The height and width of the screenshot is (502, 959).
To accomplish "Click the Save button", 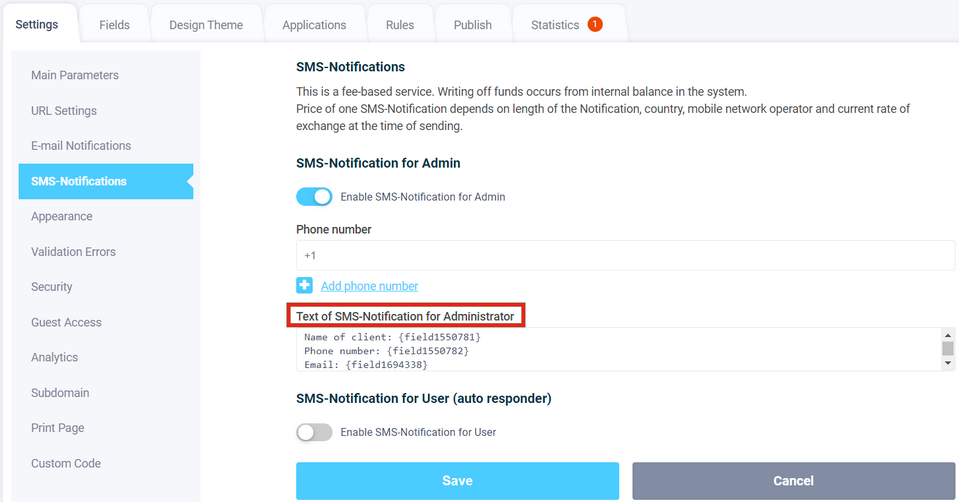I will (x=457, y=481).
